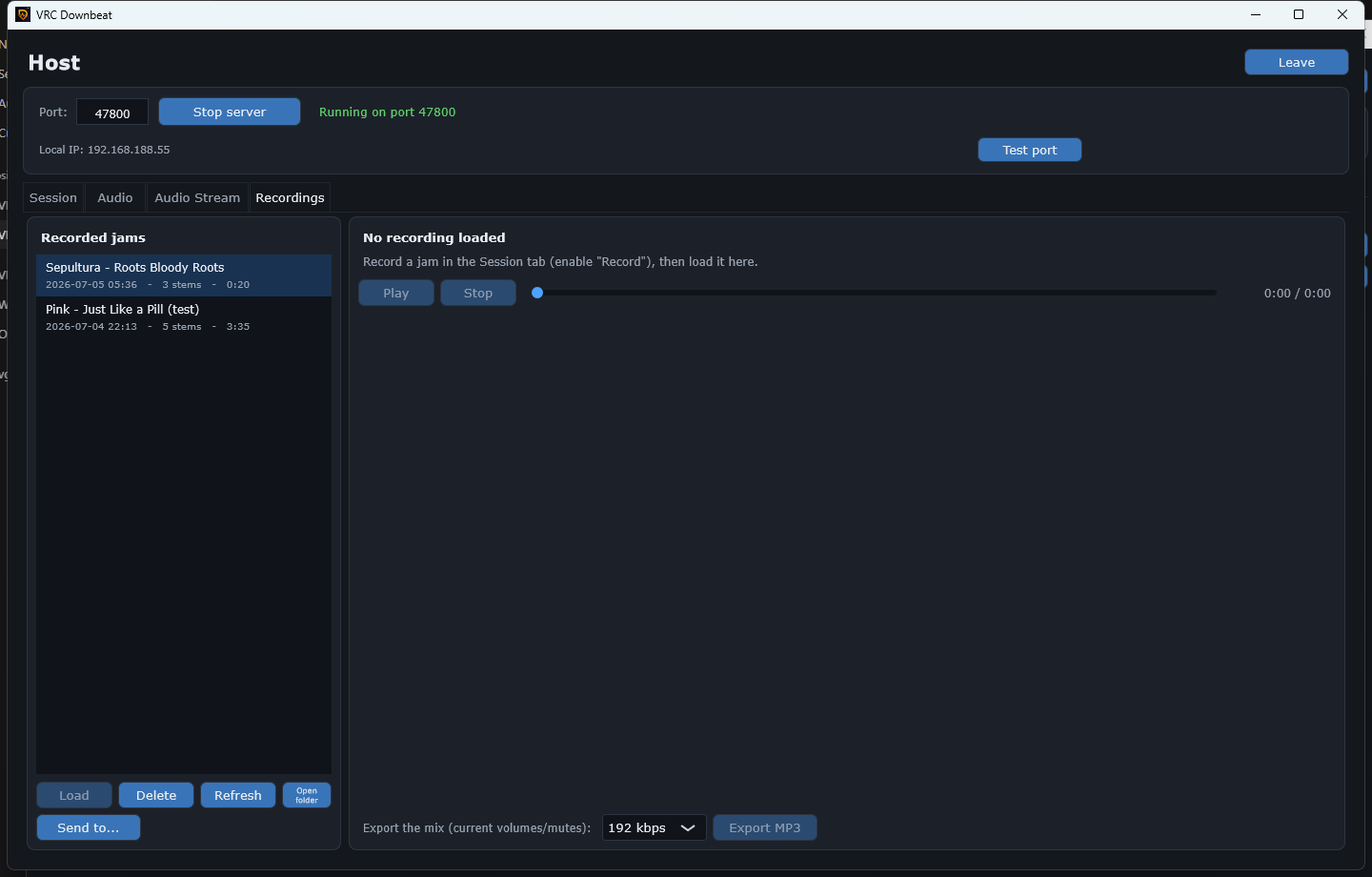Click the playback position slider handle
1372x877 pixels.
537,293
